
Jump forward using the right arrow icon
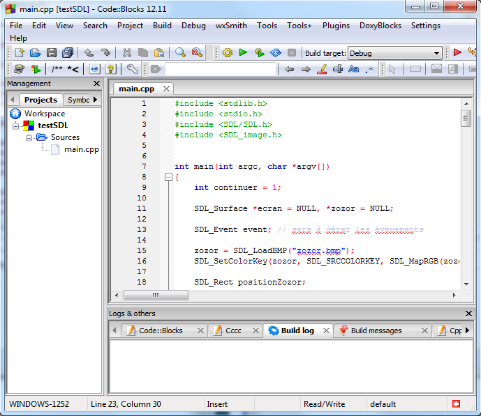[306, 69]
